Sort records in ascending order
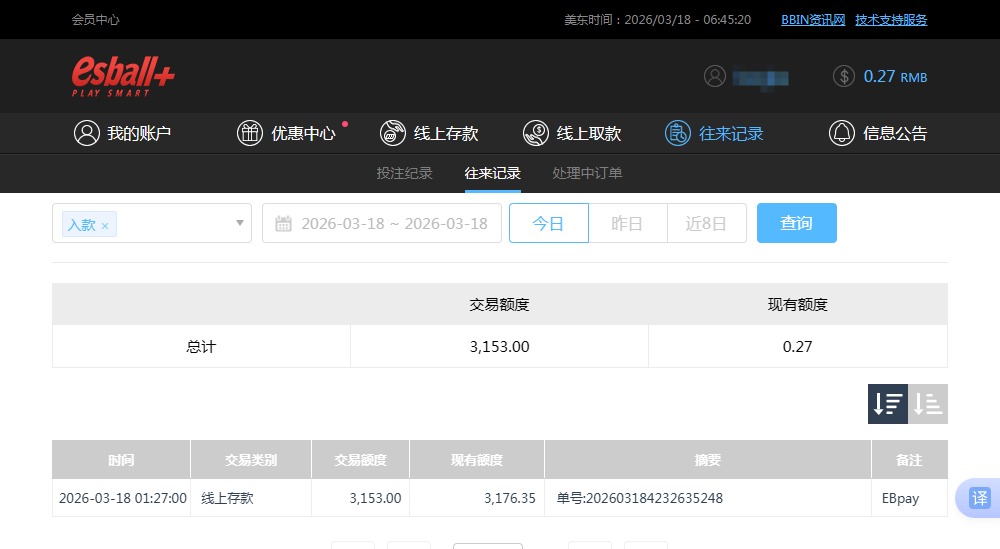This screenshot has width=1000, height=549. click(x=928, y=404)
